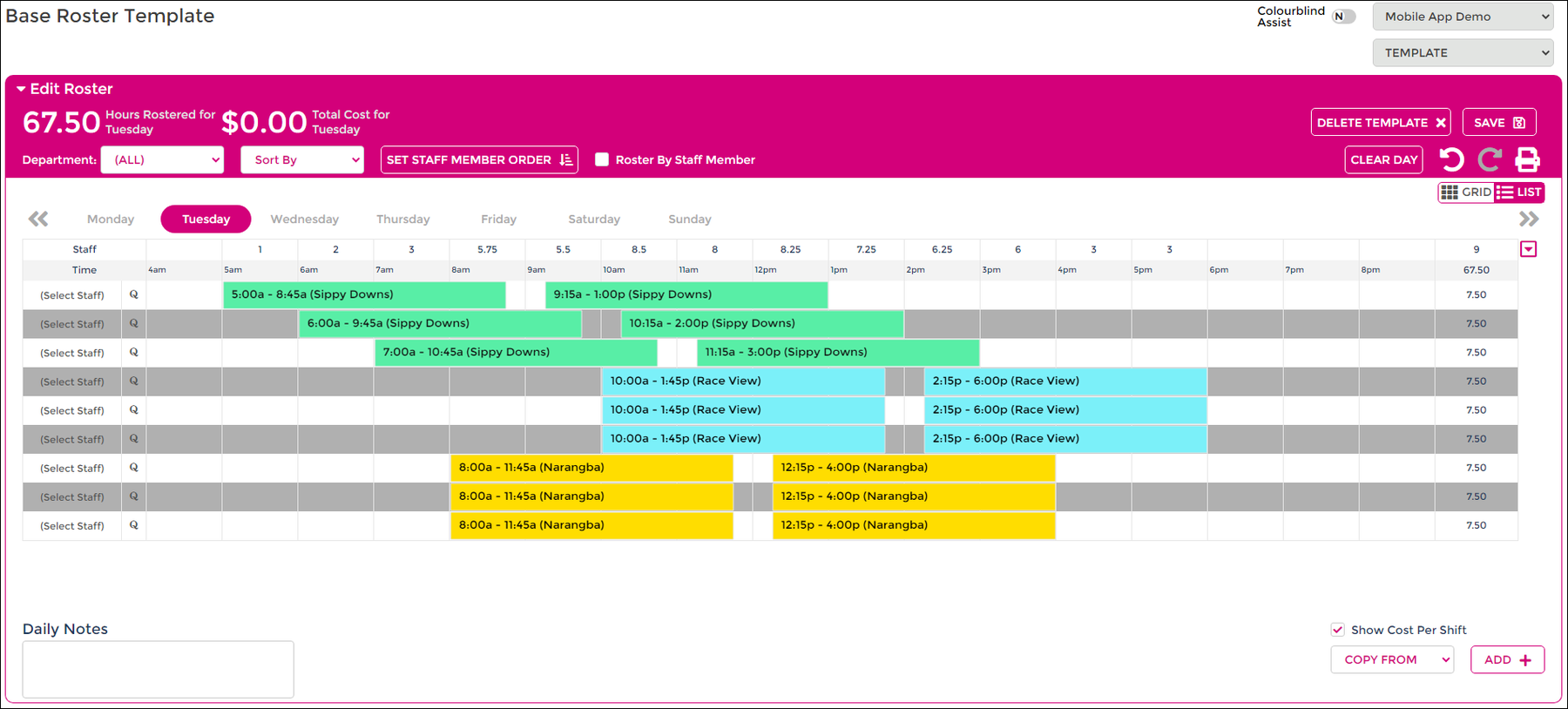This screenshot has width=1568, height=709.
Task: Click the Daily Notes text box
Action: pyautogui.click(x=158, y=669)
